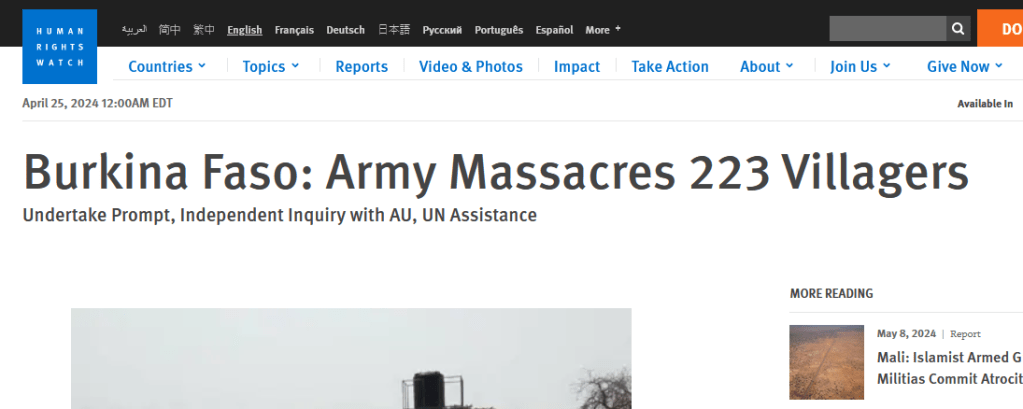The width and height of the screenshot is (1023, 409).
Task: Show more languages with More +
Action: [603, 30]
